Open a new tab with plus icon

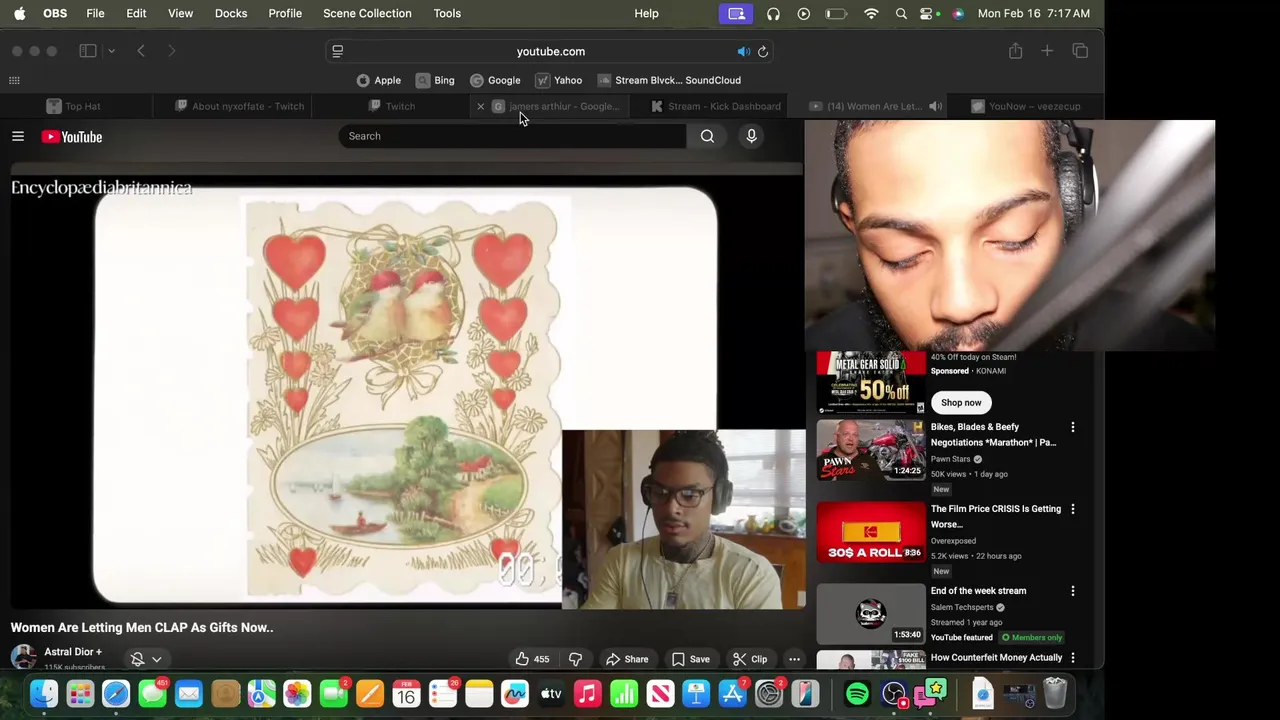pos(1047,51)
